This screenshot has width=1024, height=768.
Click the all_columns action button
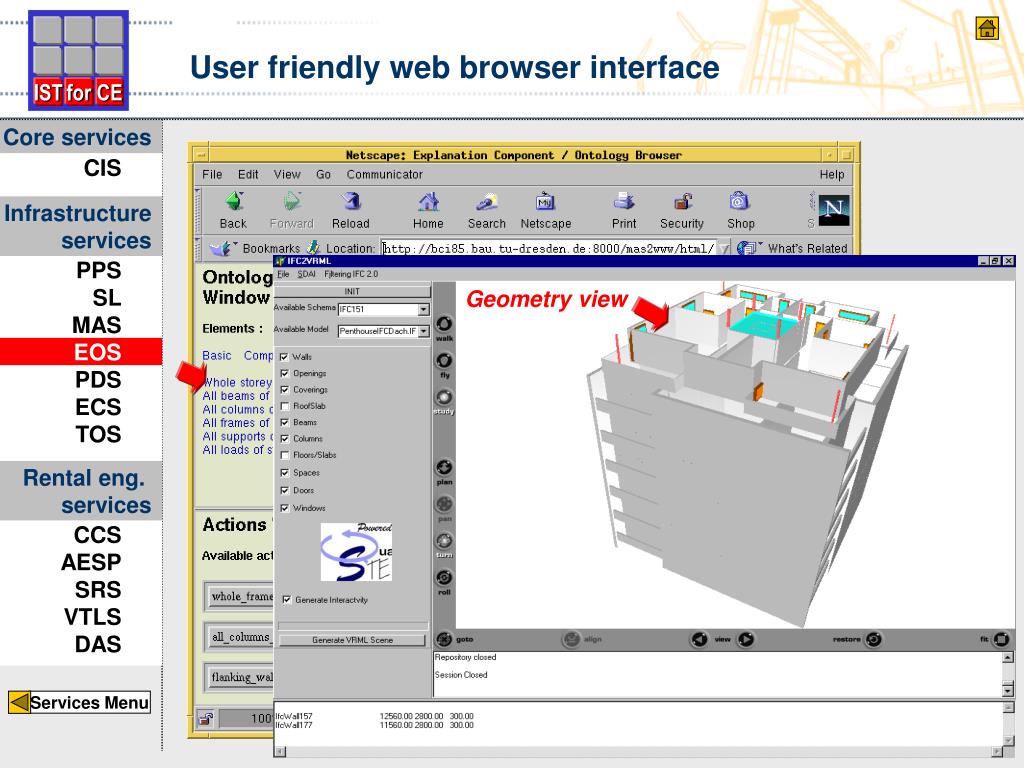[240, 637]
